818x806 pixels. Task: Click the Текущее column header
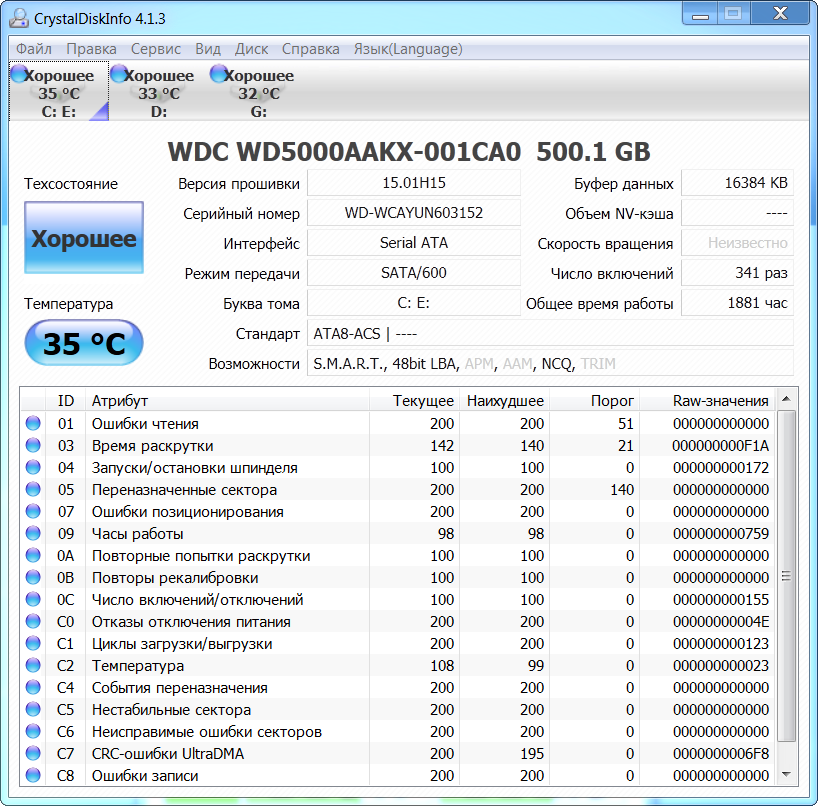pos(414,400)
